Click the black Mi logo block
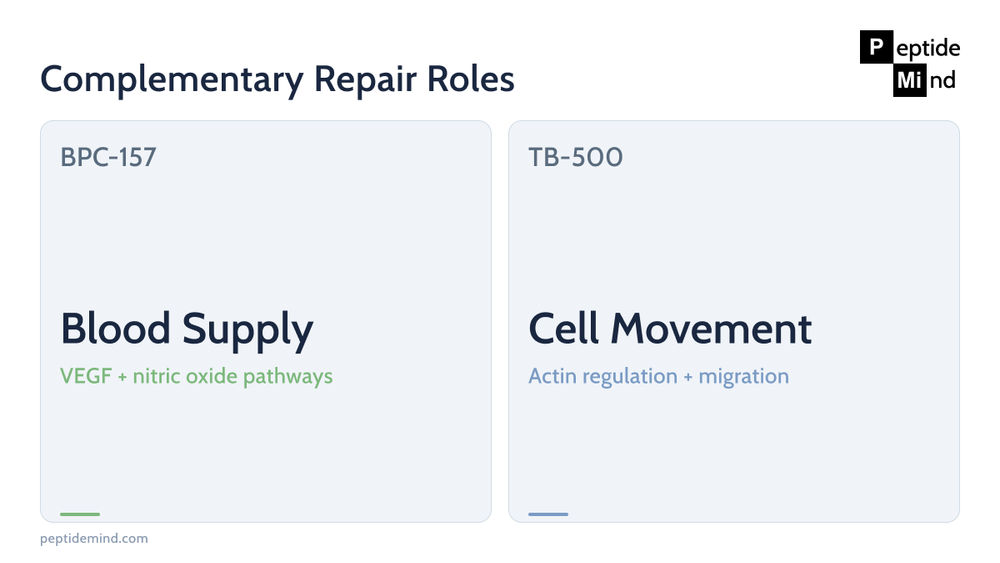This screenshot has height=563, width=1000. (x=909, y=80)
